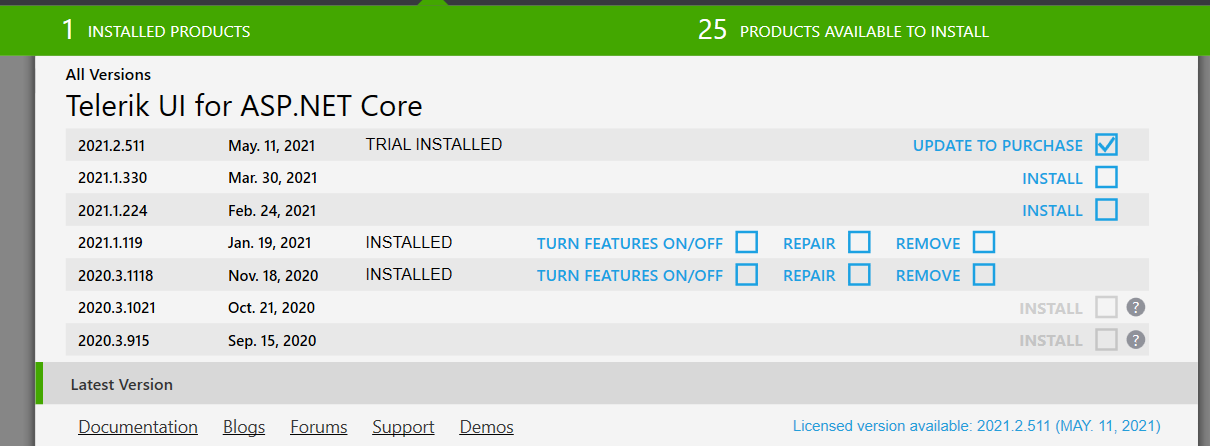The image size is (1210, 446).
Task: Click the Update to Purchase link
Action: coord(997,146)
